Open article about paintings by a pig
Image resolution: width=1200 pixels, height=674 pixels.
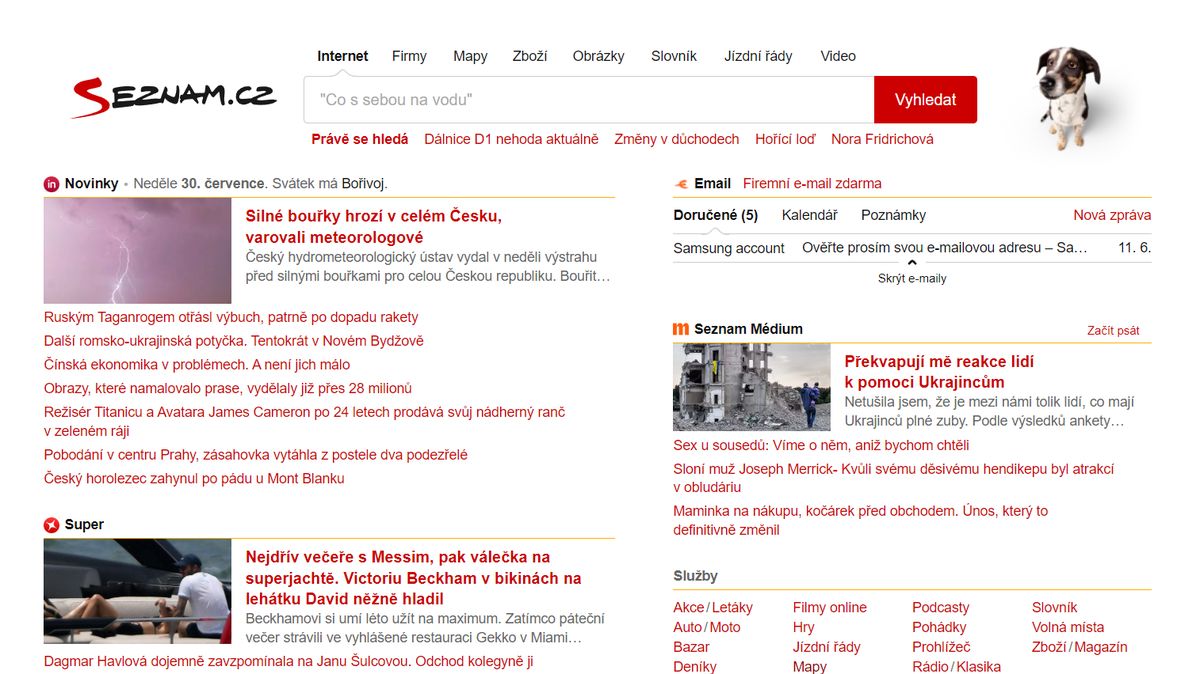tap(228, 388)
